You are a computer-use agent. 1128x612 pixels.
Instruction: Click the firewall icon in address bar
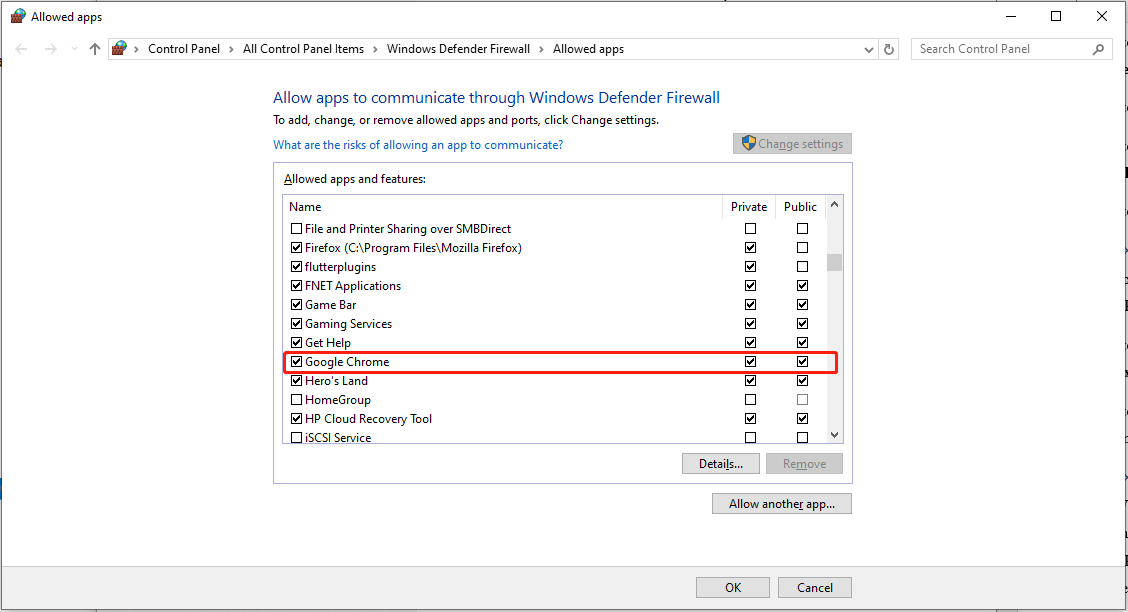tap(120, 49)
